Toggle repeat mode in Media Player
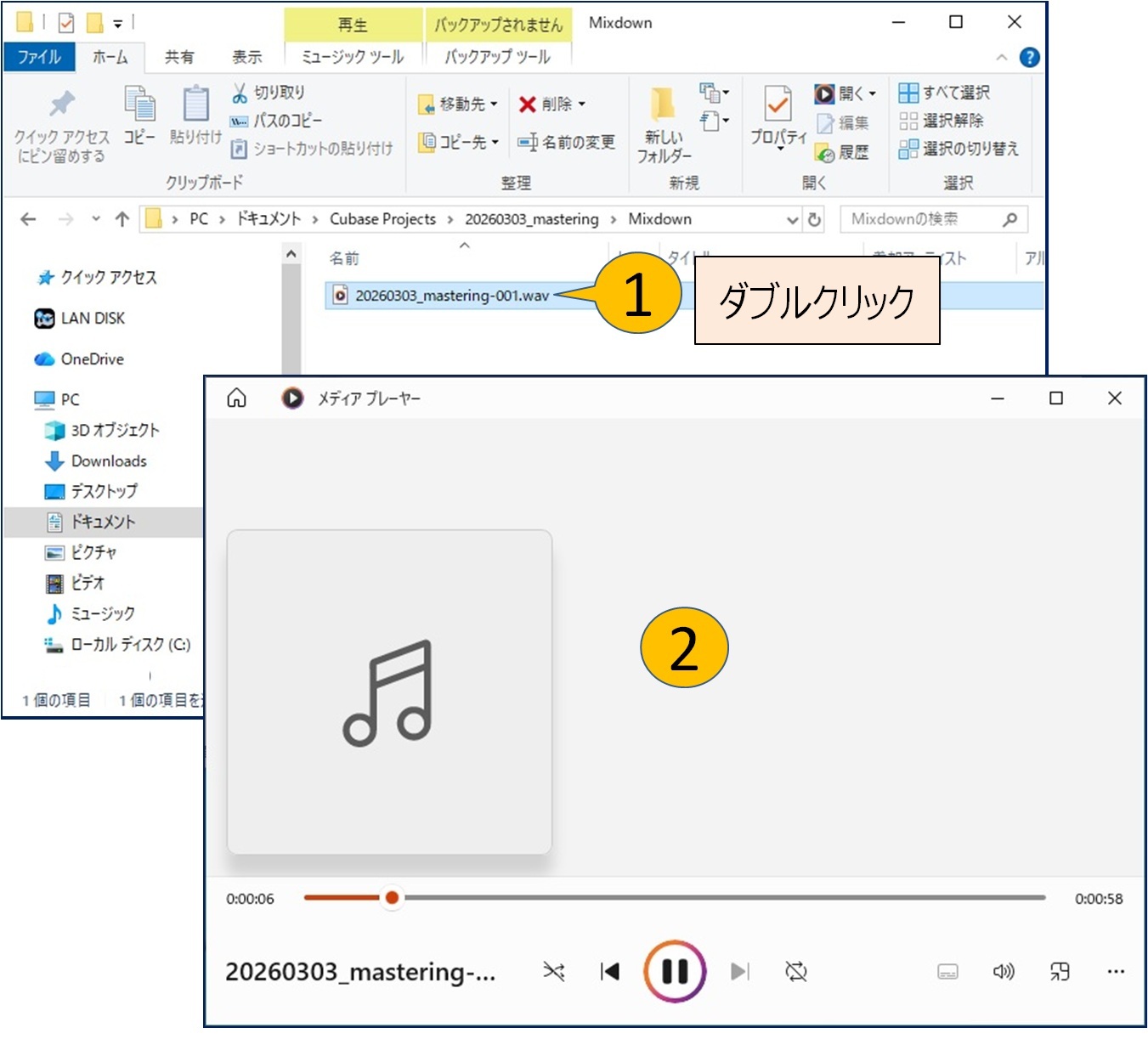The height and width of the screenshot is (1039, 1148). [796, 971]
